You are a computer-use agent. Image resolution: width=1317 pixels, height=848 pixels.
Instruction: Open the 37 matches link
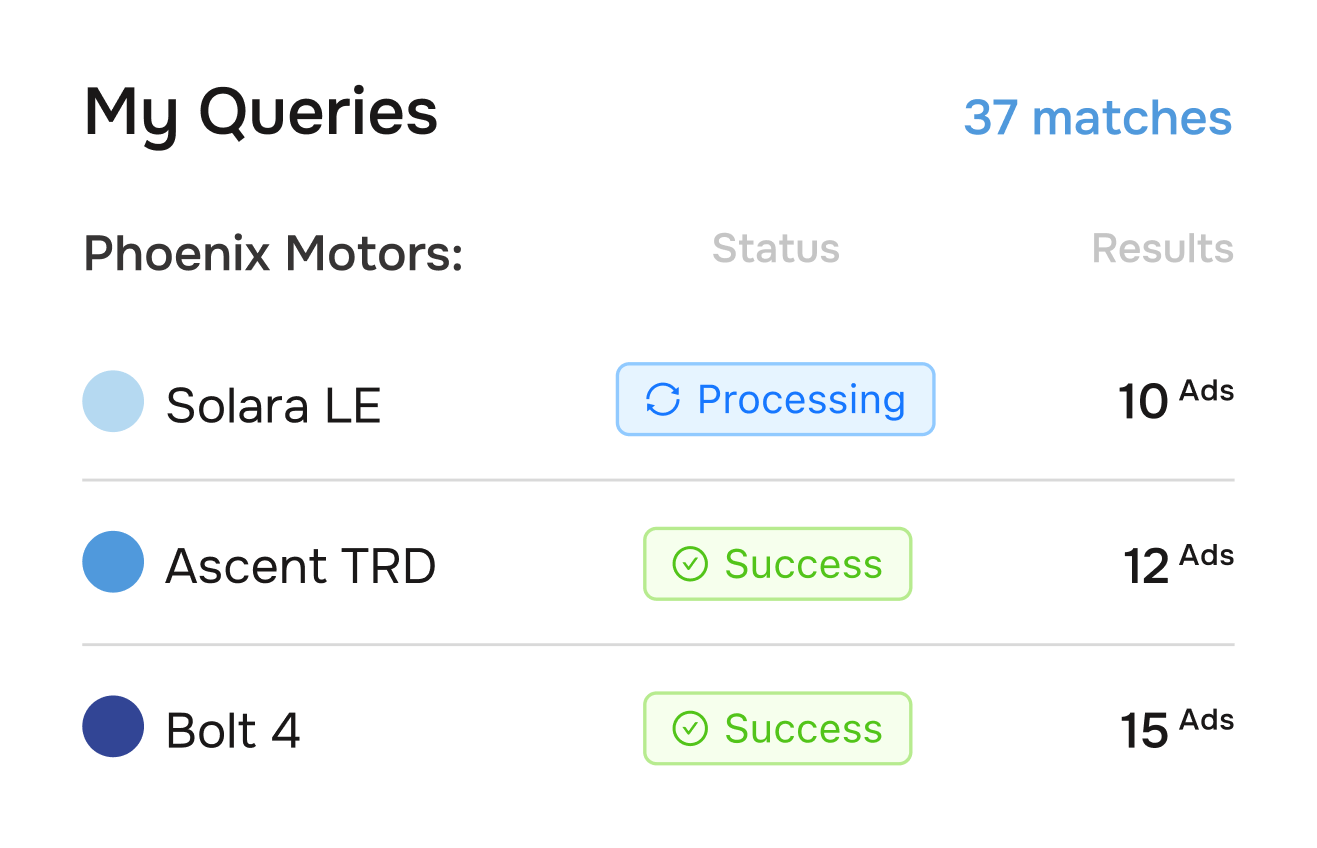1098,118
